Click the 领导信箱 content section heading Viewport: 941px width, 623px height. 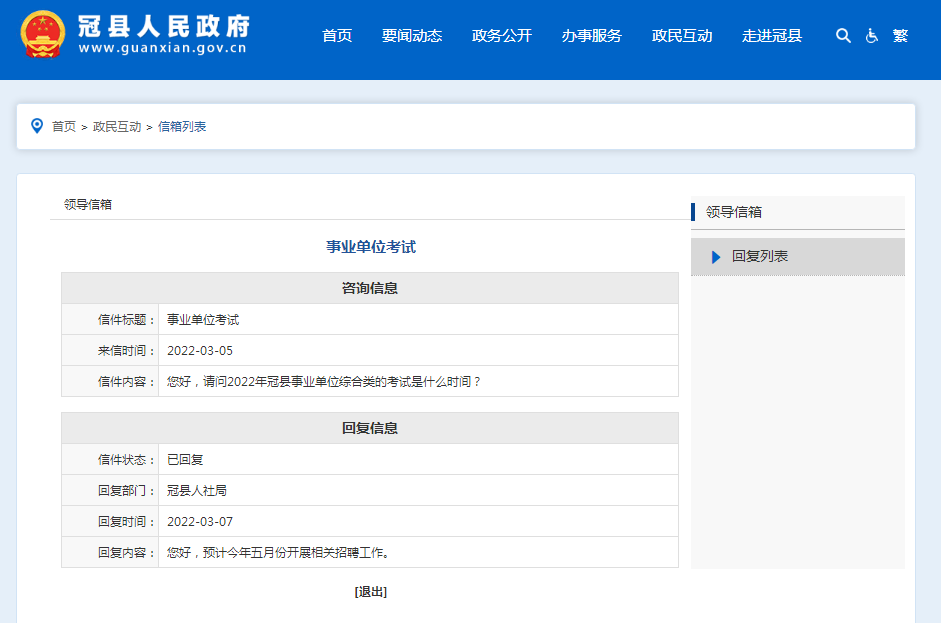(88, 205)
